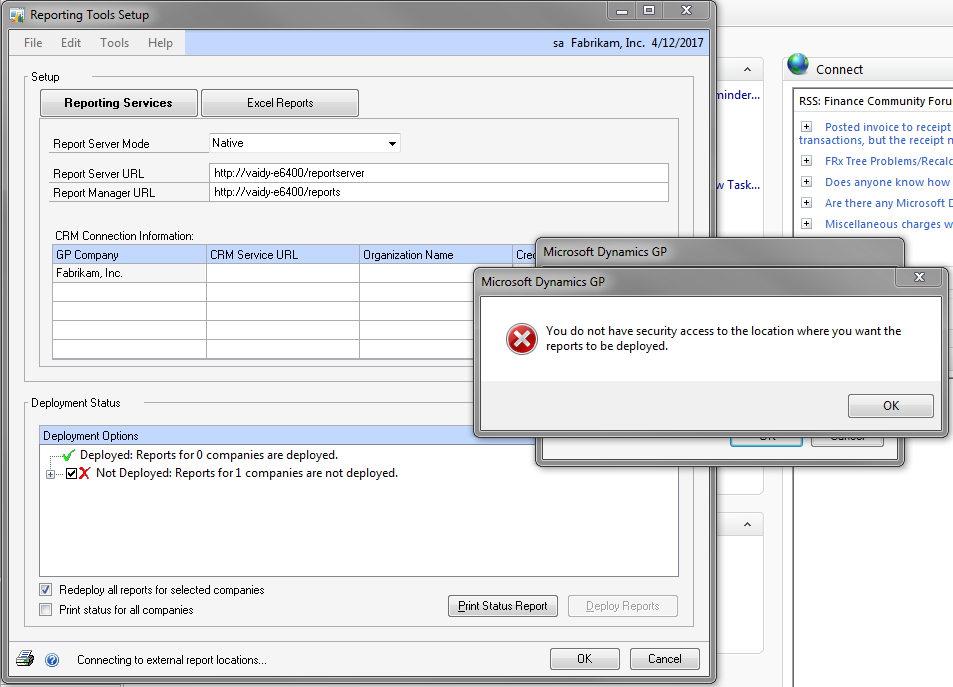Screen dimensions: 953x687
Task: Click OK in the security access error
Action: (890, 406)
